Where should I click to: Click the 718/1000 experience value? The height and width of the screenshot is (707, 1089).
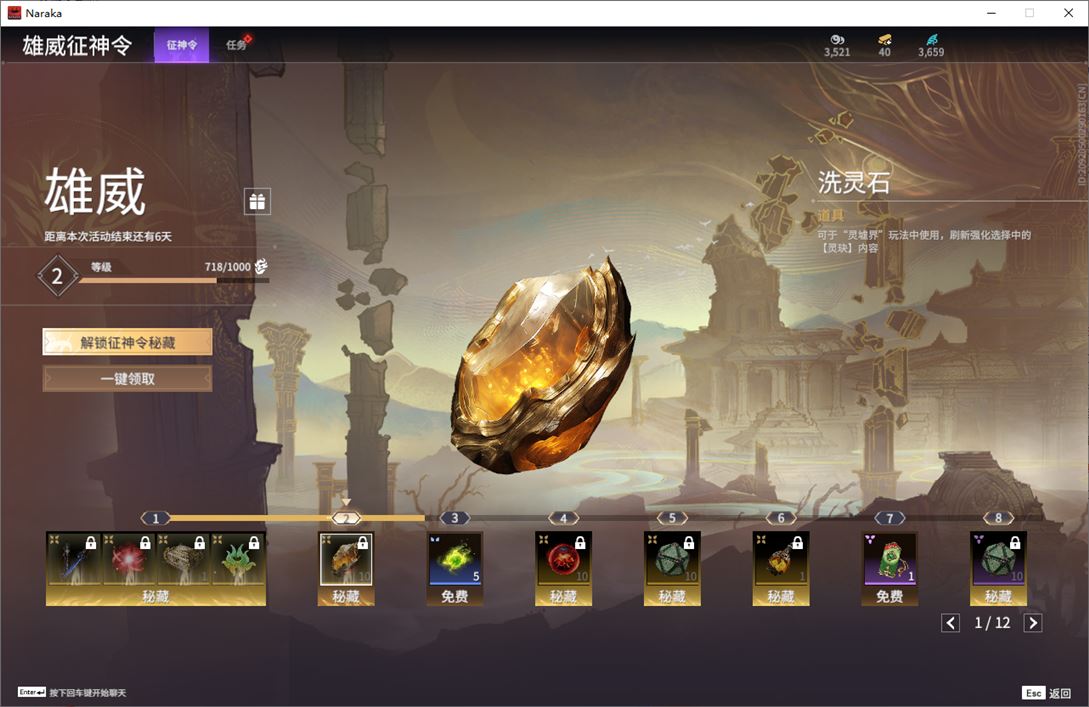[x=227, y=267]
